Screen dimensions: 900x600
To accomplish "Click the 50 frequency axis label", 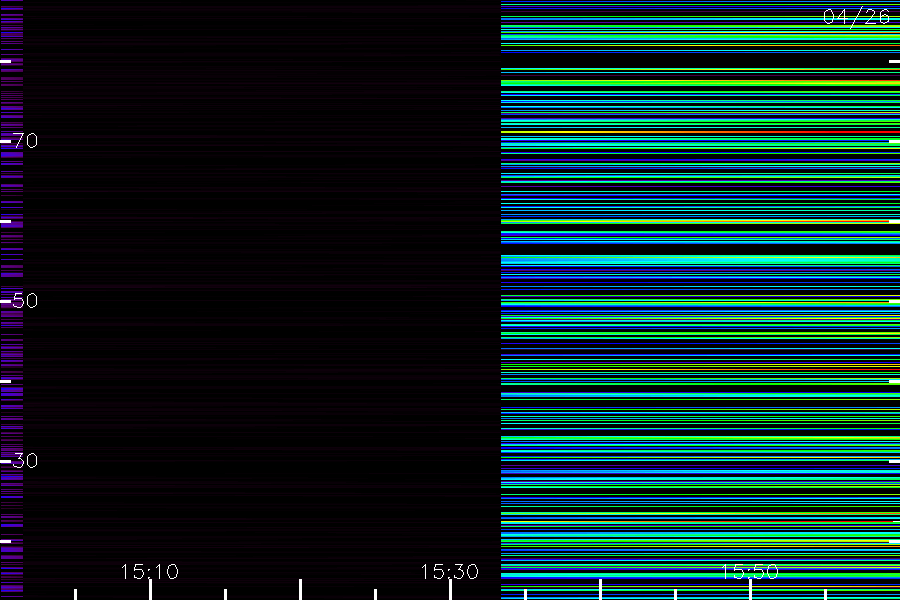I will point(25,300).
